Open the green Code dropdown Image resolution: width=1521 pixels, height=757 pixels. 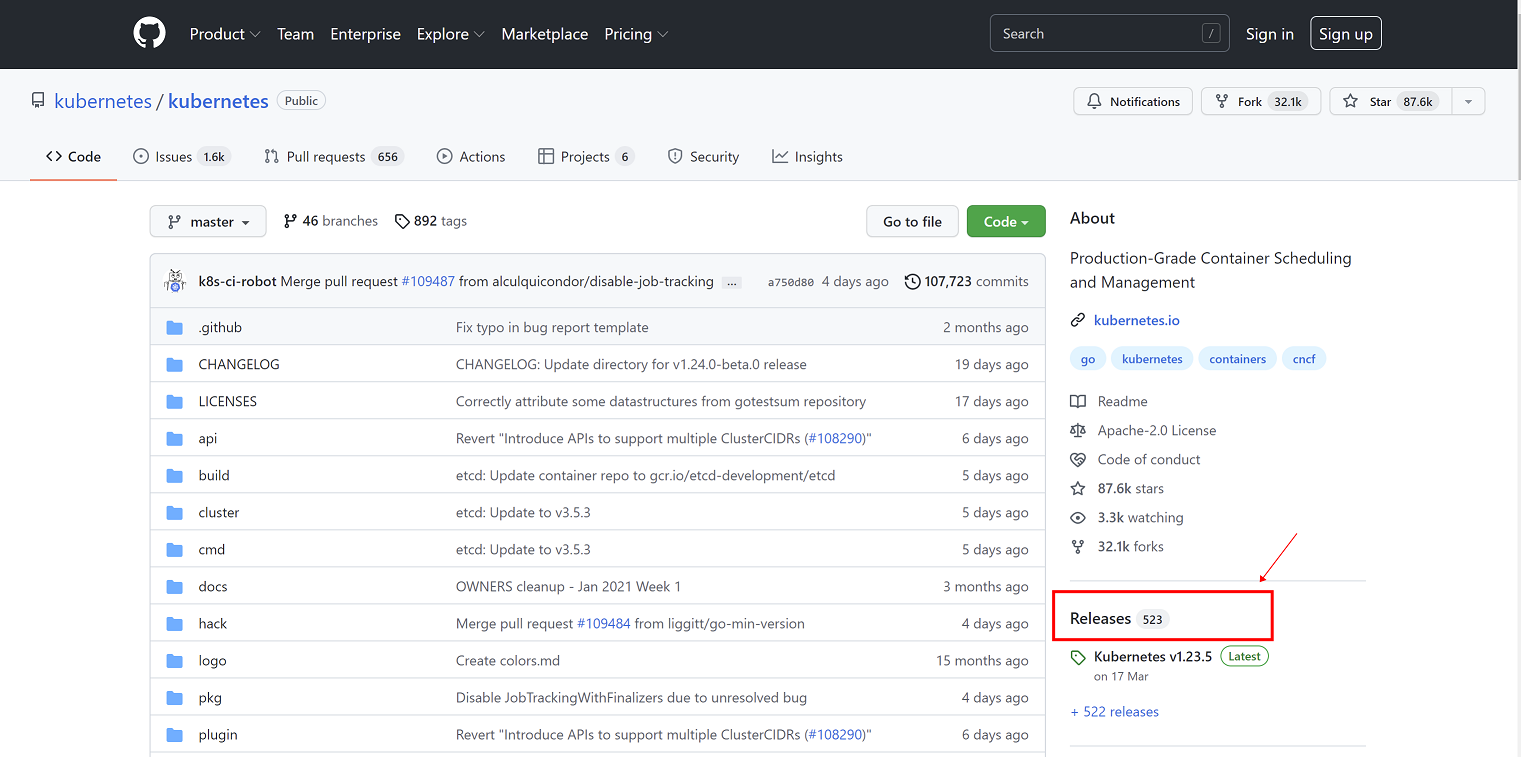(x=1005, y=222)
